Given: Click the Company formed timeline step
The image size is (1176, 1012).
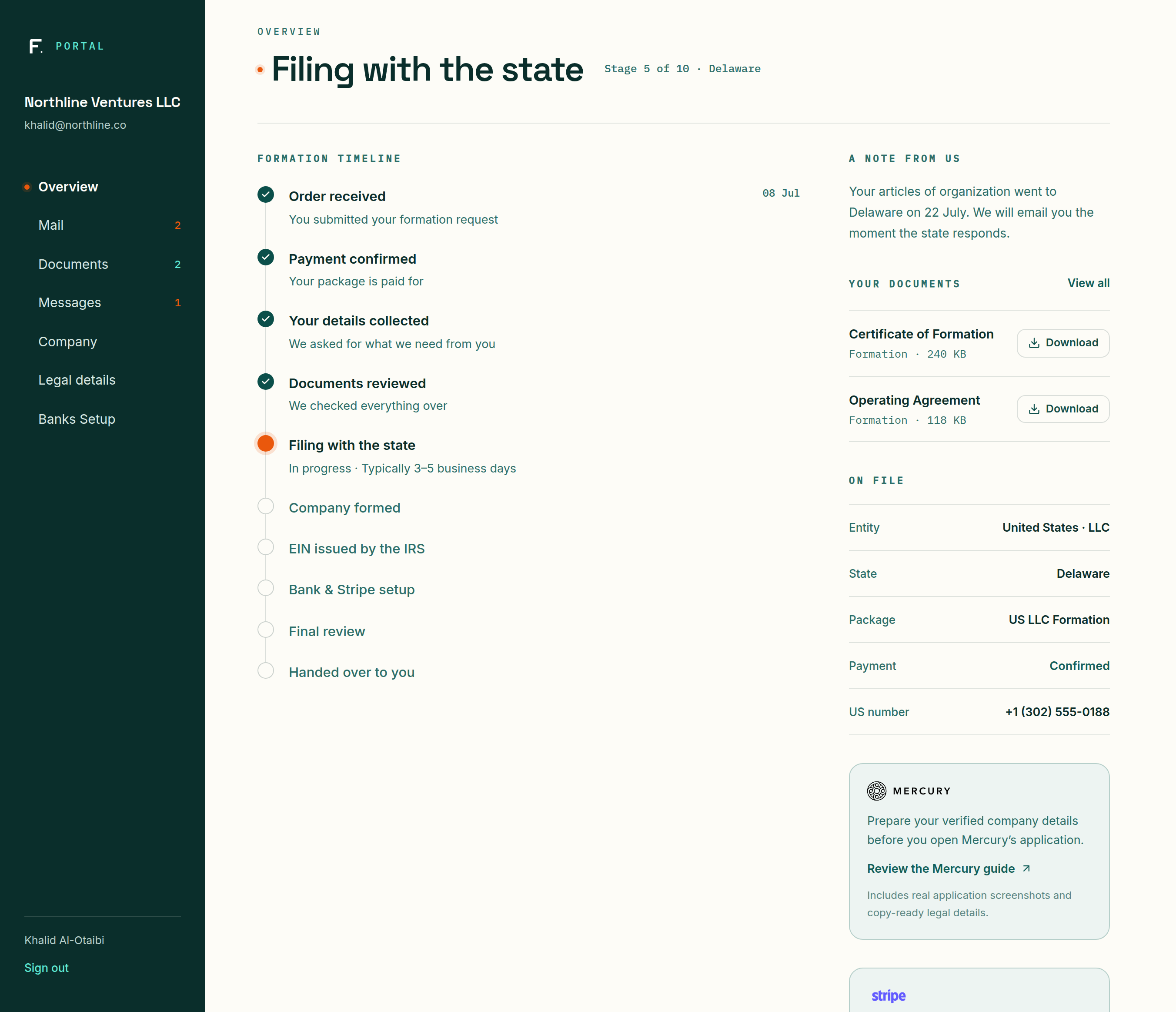Looking at the screenshot, I should pyautogui.click(x=344, y=508).
